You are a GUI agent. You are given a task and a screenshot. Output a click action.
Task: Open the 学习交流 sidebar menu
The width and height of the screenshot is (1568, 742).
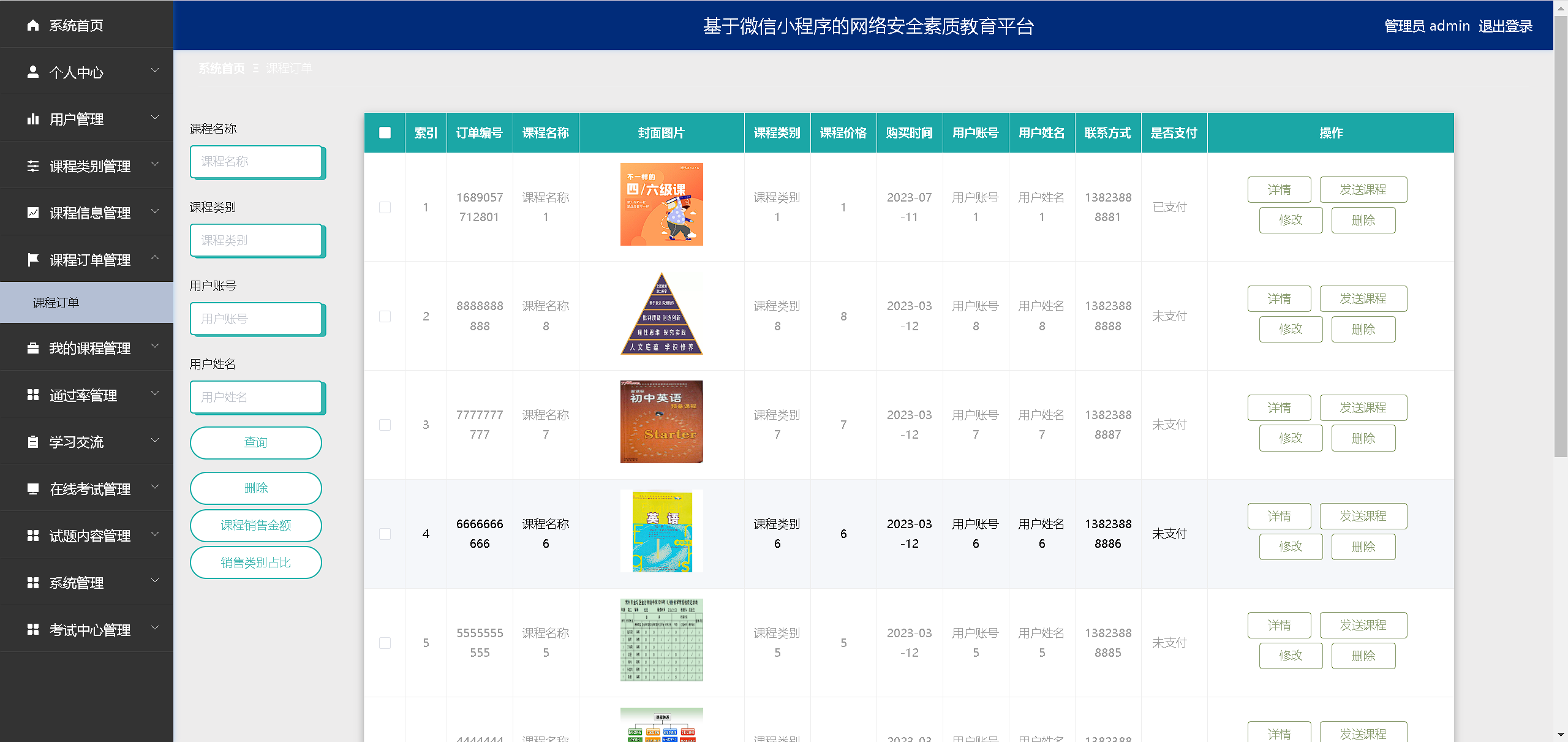77,442
